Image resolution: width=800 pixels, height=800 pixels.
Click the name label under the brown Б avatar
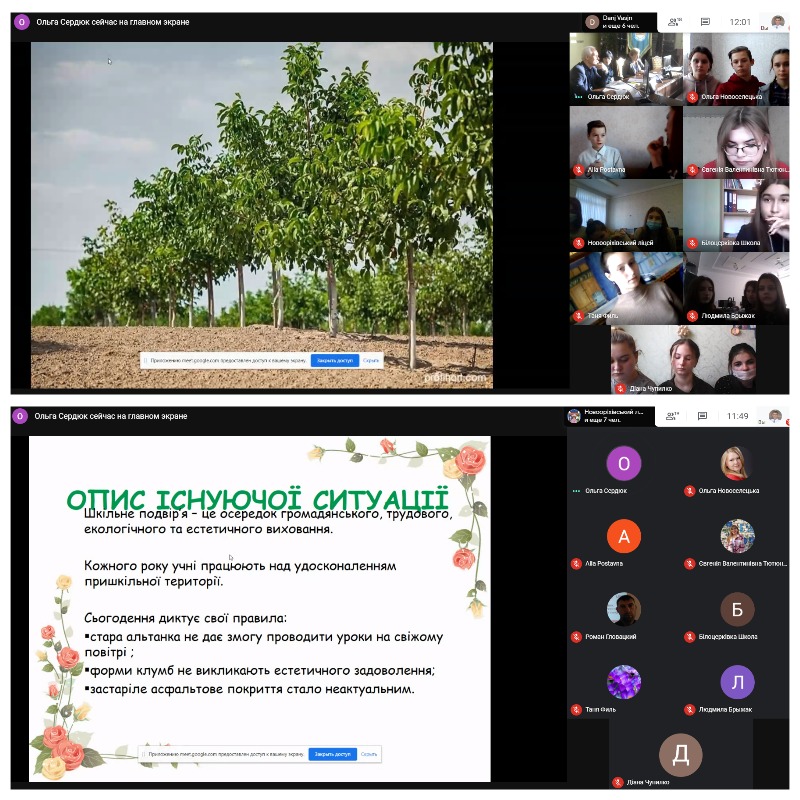click(x=728, y=637)
